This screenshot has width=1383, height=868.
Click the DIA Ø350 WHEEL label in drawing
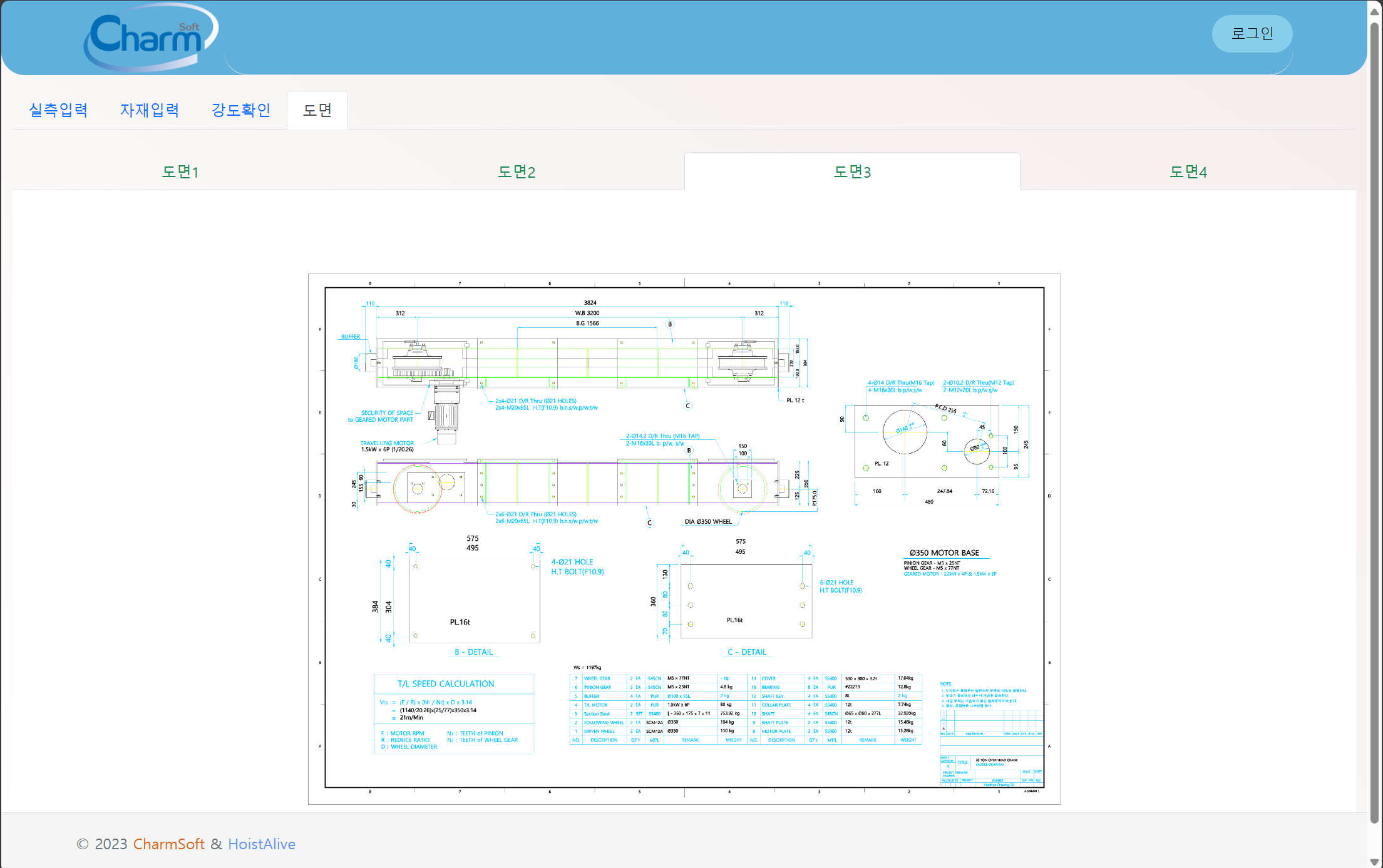708,521
